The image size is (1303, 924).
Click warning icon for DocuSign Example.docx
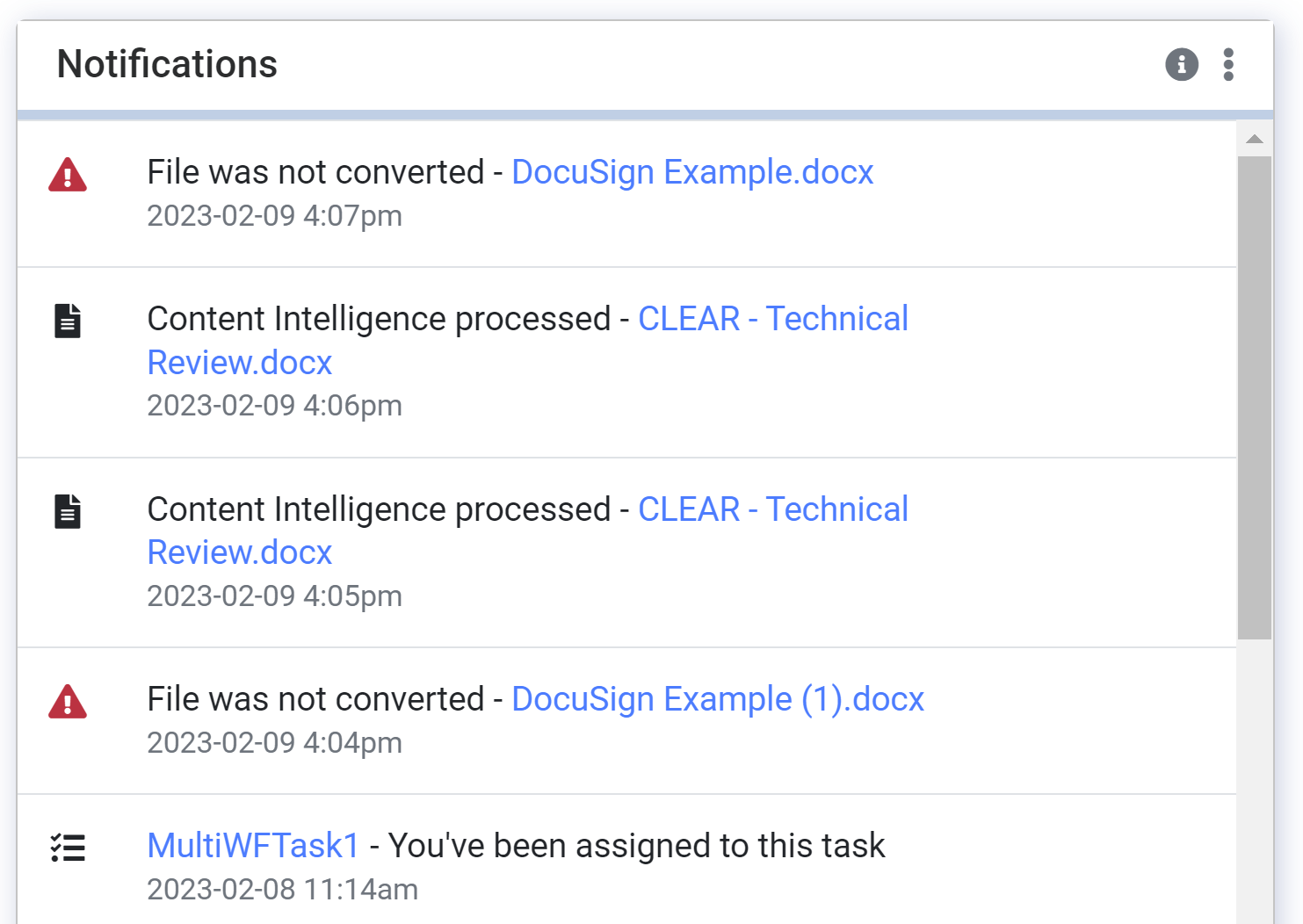[x=68, y=175]
